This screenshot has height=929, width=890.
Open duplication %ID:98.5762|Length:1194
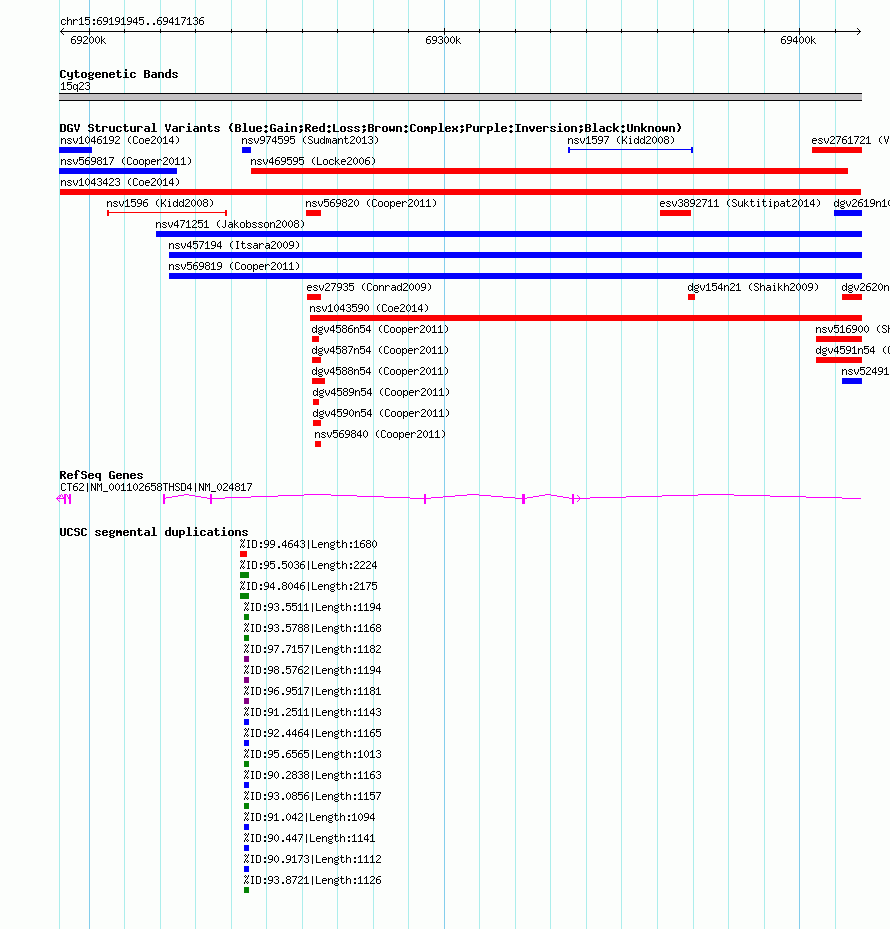coord(312,671)
